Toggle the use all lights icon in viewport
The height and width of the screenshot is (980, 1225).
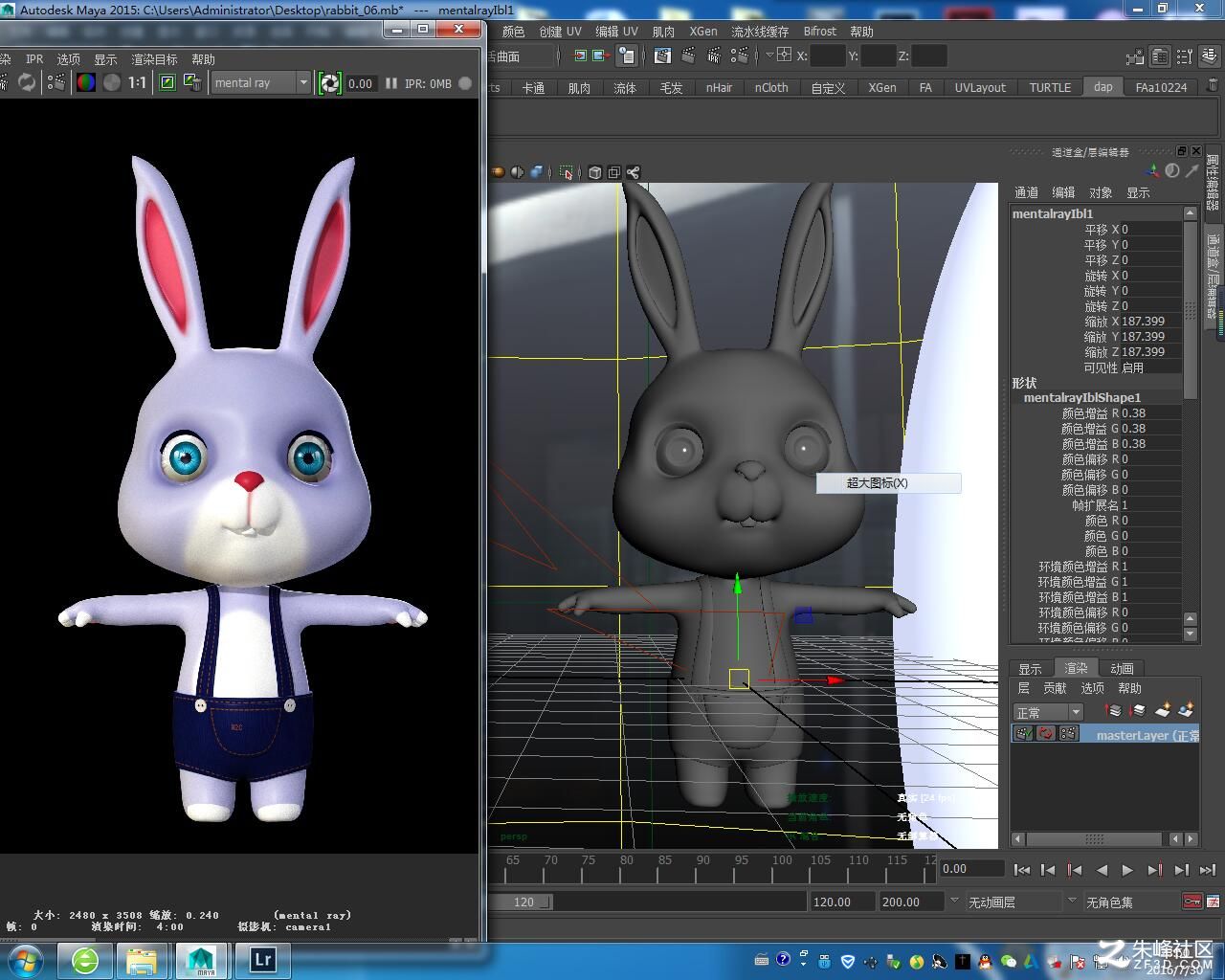(518, 172)
